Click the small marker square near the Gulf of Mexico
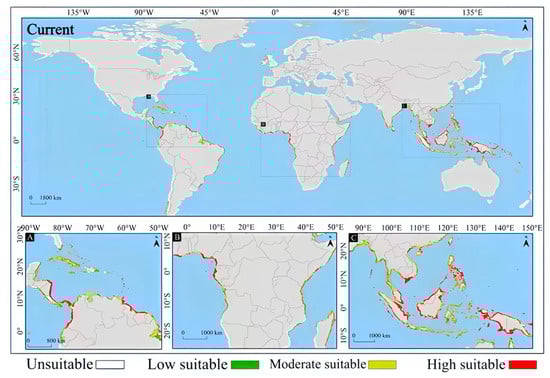This screenshot has width=550, height=378. pos(148,96)
